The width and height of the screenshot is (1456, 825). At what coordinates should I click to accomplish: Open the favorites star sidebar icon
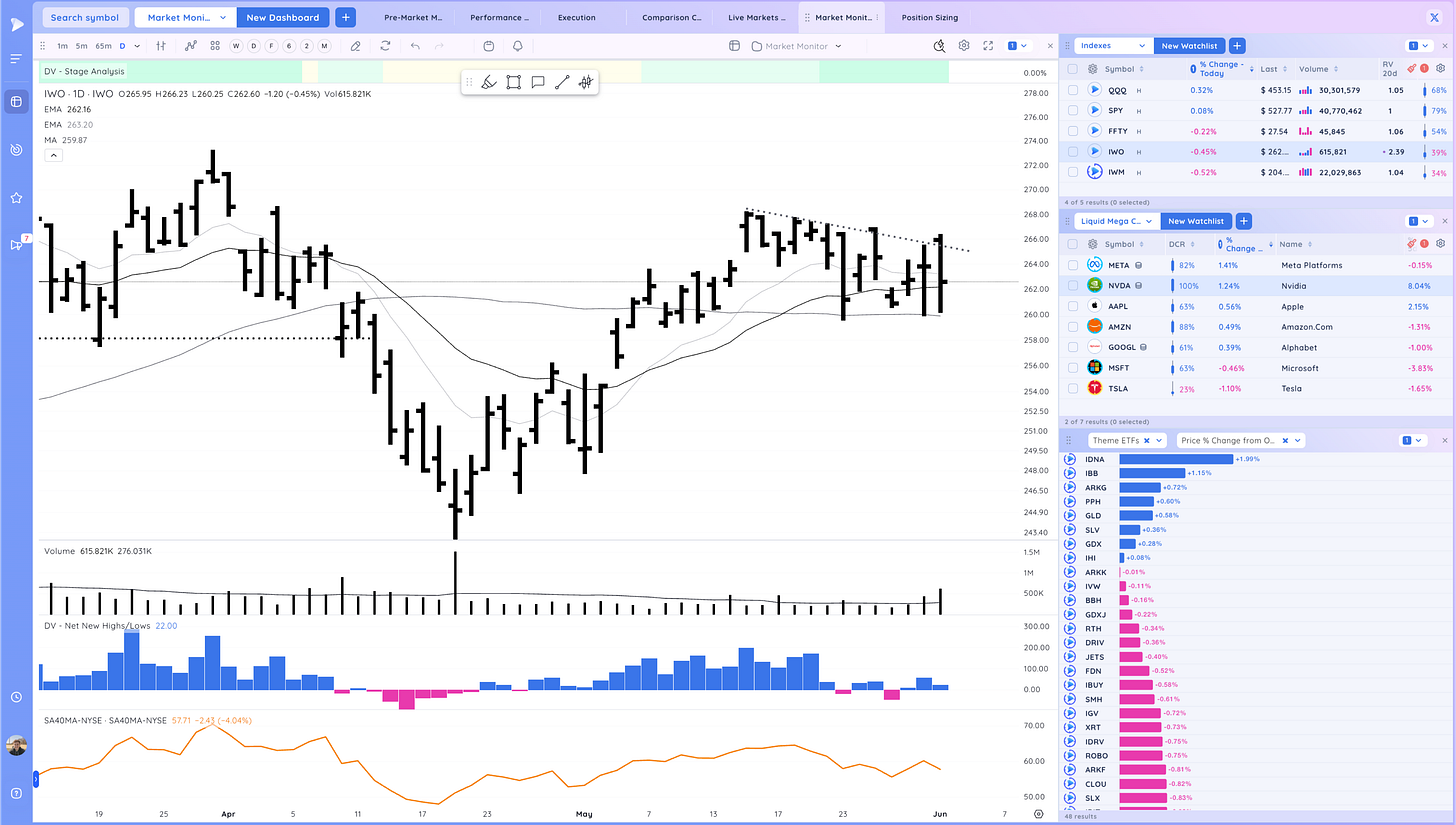(x=16, y=198)
